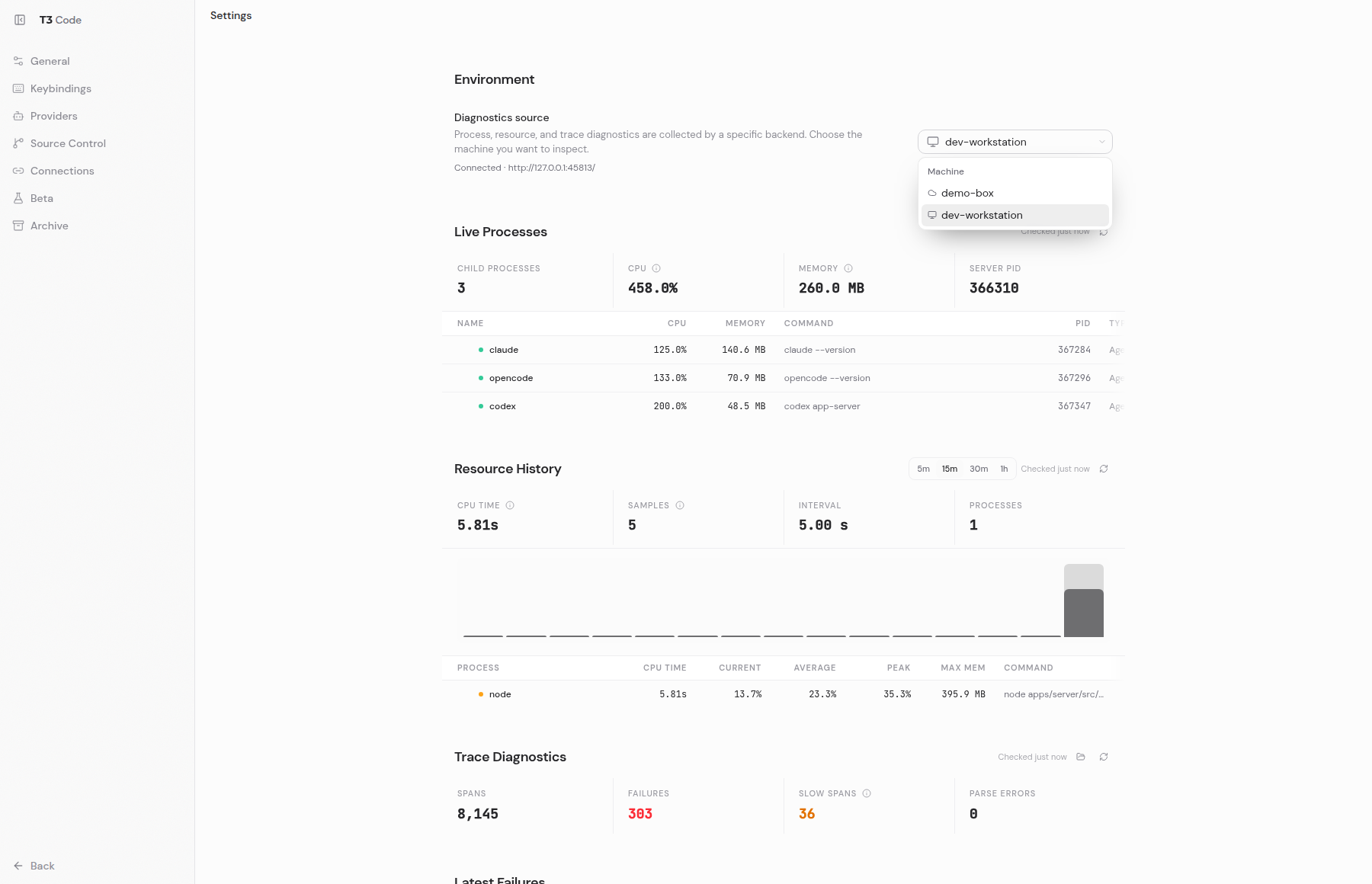Sort by CPU TIME column header
The width and height of the screenshot is (1372, 884).
click(x=665, y=668)
